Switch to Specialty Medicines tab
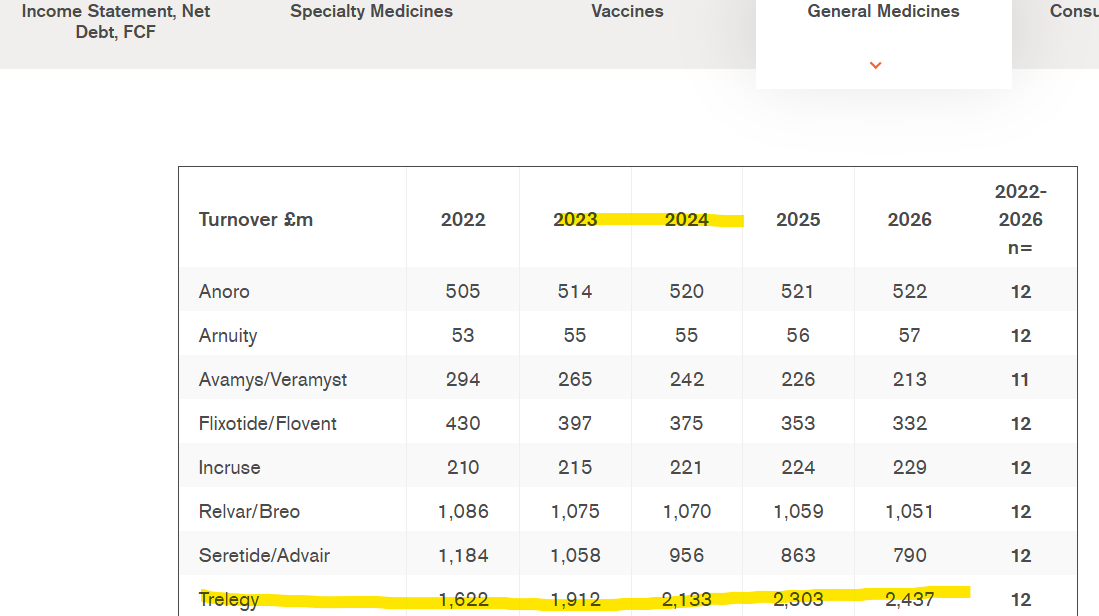 (371, 11)
